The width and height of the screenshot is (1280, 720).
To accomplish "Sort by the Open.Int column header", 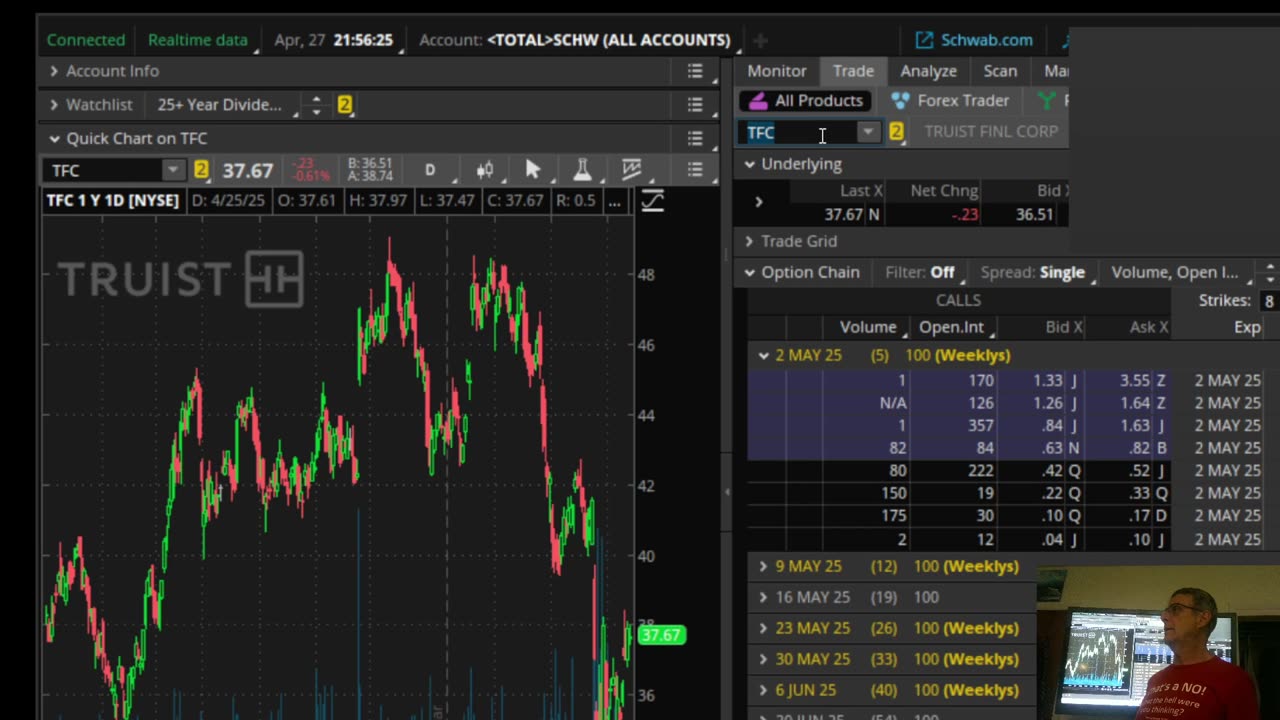I will click(952, 327).
